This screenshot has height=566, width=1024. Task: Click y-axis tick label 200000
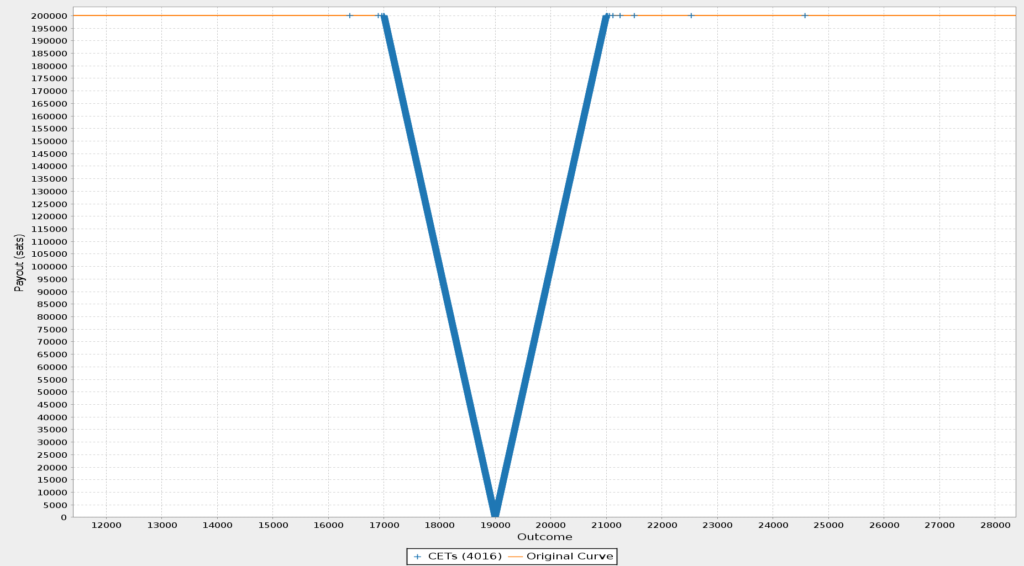point(51,16)
